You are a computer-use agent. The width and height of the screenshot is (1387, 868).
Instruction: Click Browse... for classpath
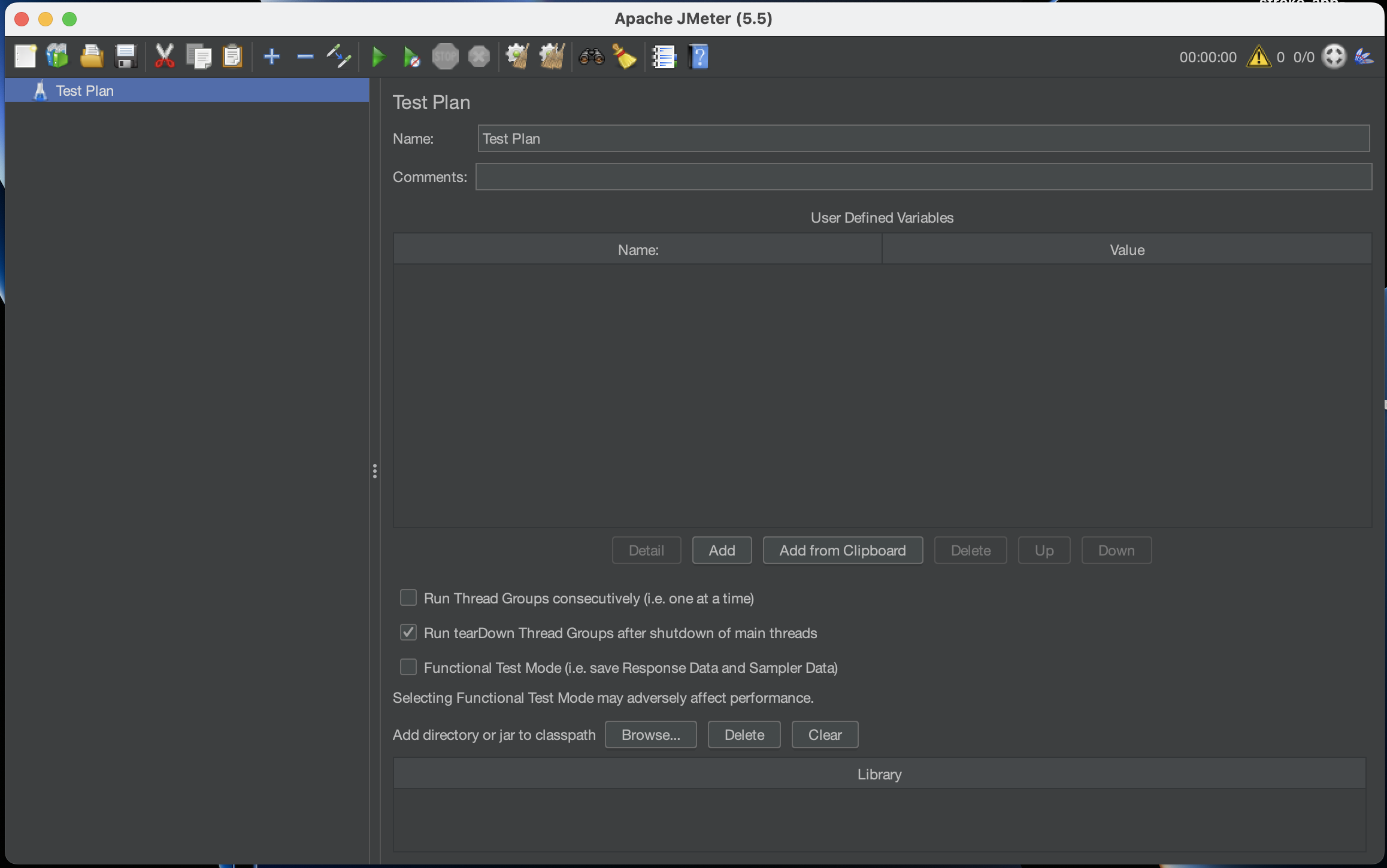pyautogui.click(x=650, y=735)
